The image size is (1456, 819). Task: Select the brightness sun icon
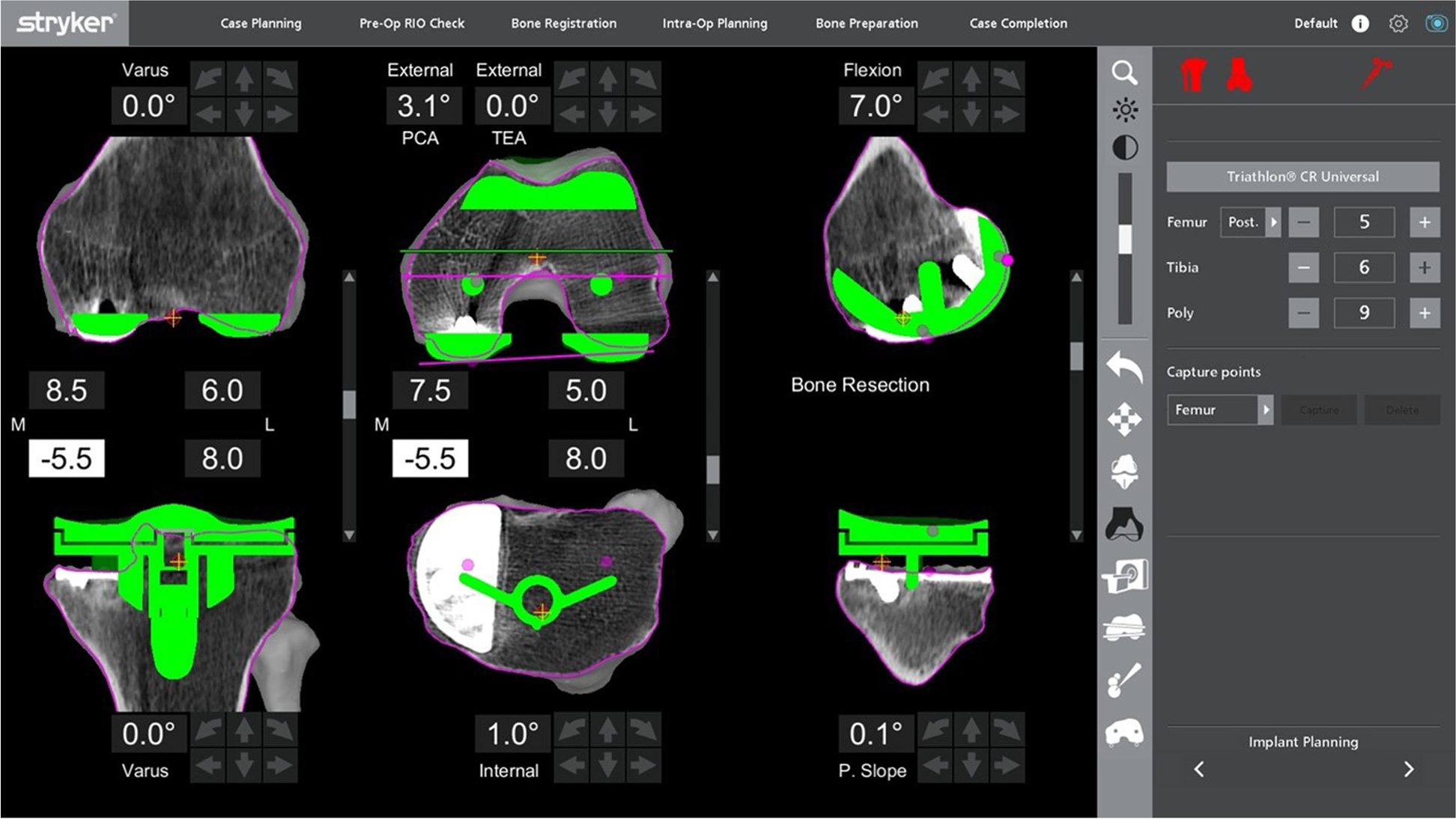pyautogui.click(x=1124, y=110)
